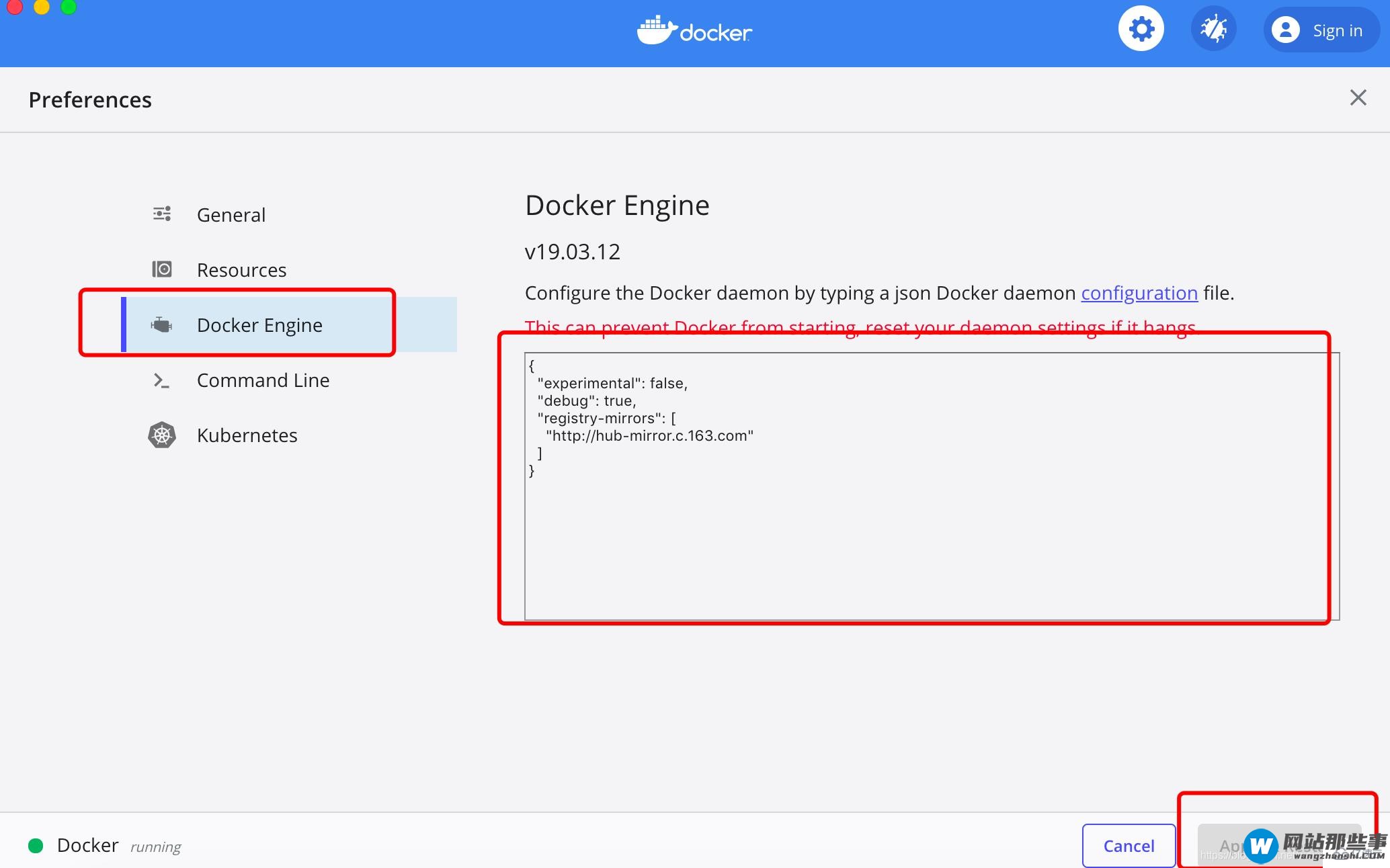The width and height of the screenshot is (1390, 868).
Task: Switch to General preferences tab
Action: tap(231, 213)
